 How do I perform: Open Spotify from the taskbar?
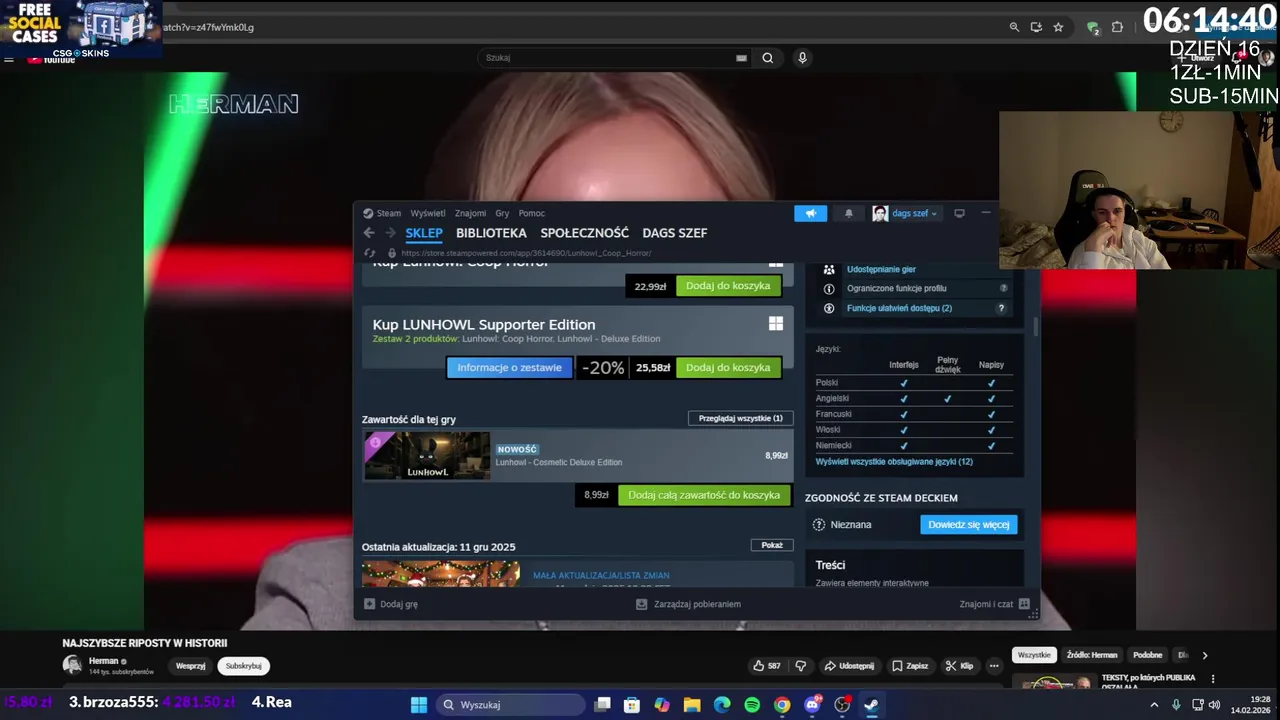click(x=752, y=705)
